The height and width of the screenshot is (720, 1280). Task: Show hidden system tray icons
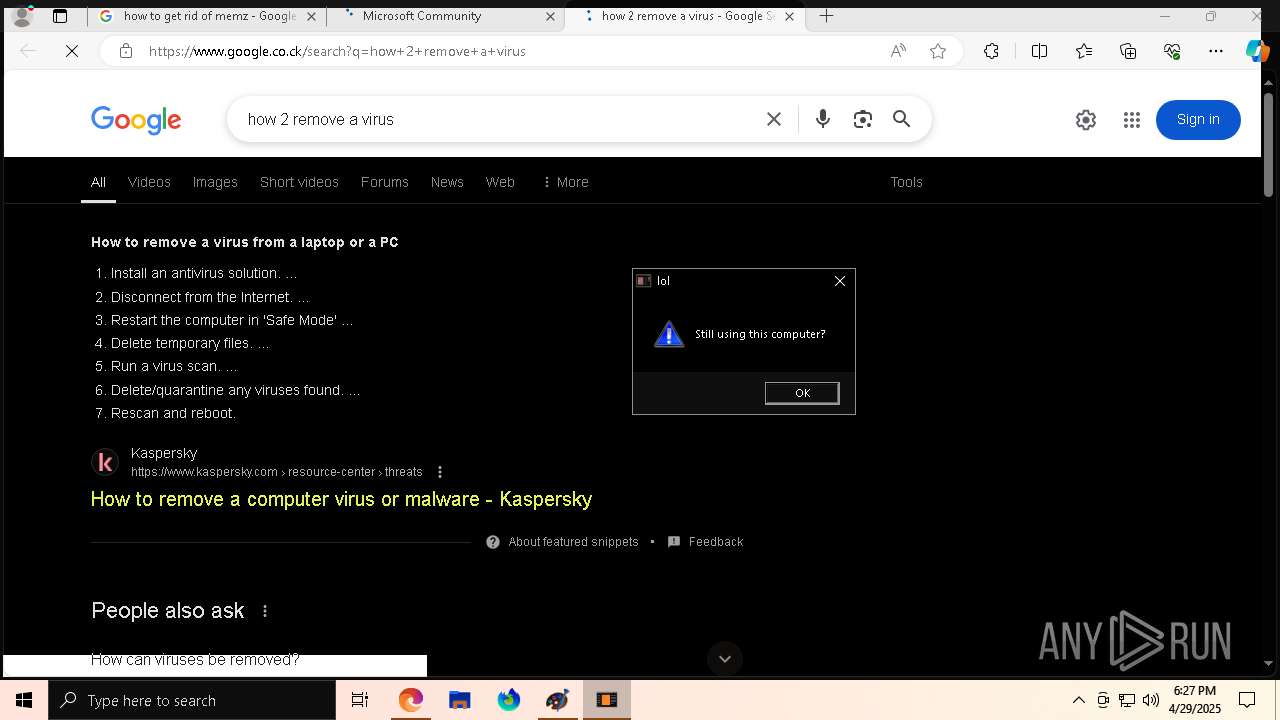(x=1078, y=700)
